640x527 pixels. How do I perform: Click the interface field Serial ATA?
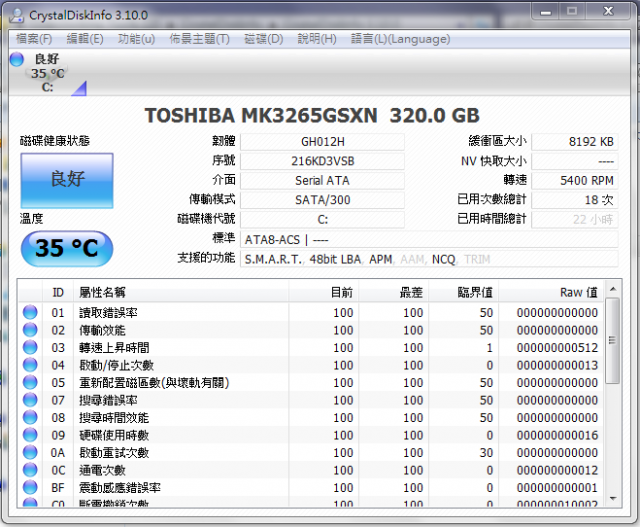tap(322, 180)
